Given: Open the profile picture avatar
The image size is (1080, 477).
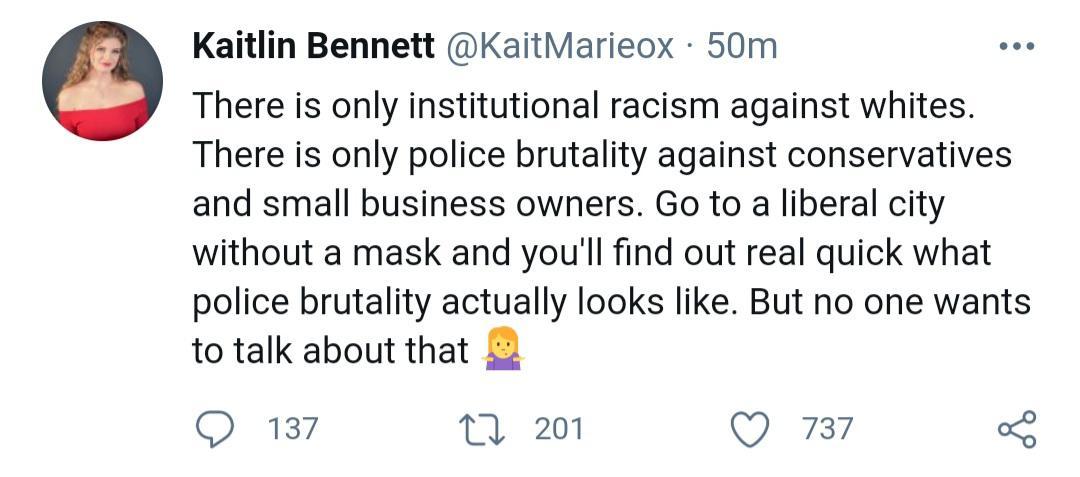Looking at the screenshot, I should point(102,81).
